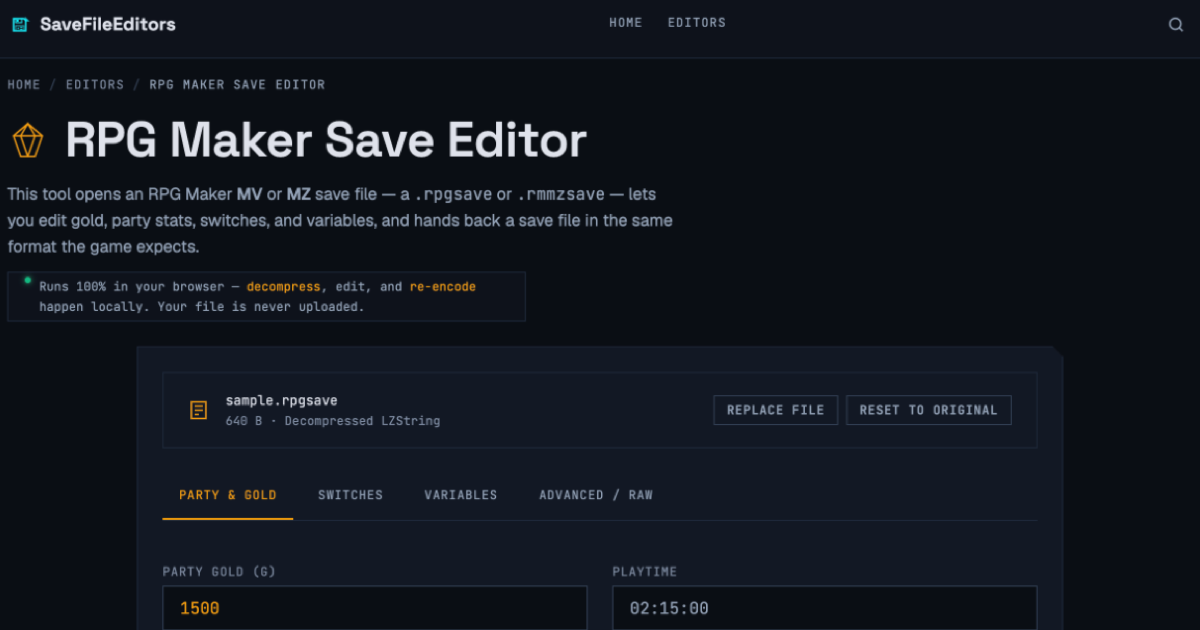Go to HOME in top navigation
Image resolution: width=1200 pixels, height=630 pixels.
[626, 23]
